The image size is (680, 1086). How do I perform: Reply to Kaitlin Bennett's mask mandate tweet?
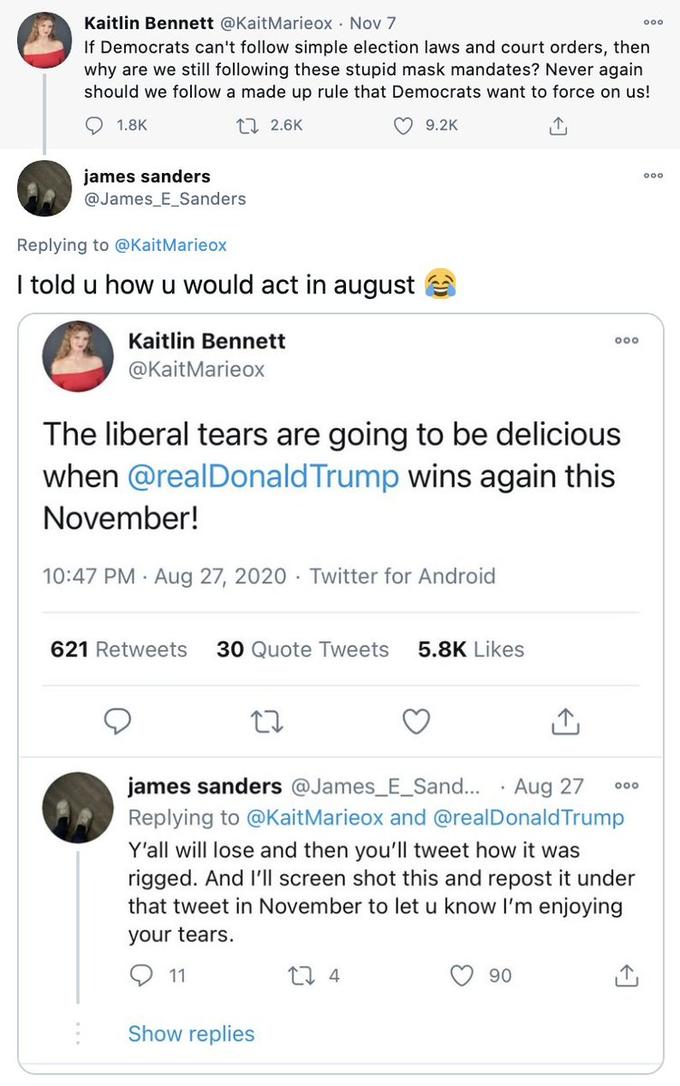pyautogui.click(x=93, y=125)
